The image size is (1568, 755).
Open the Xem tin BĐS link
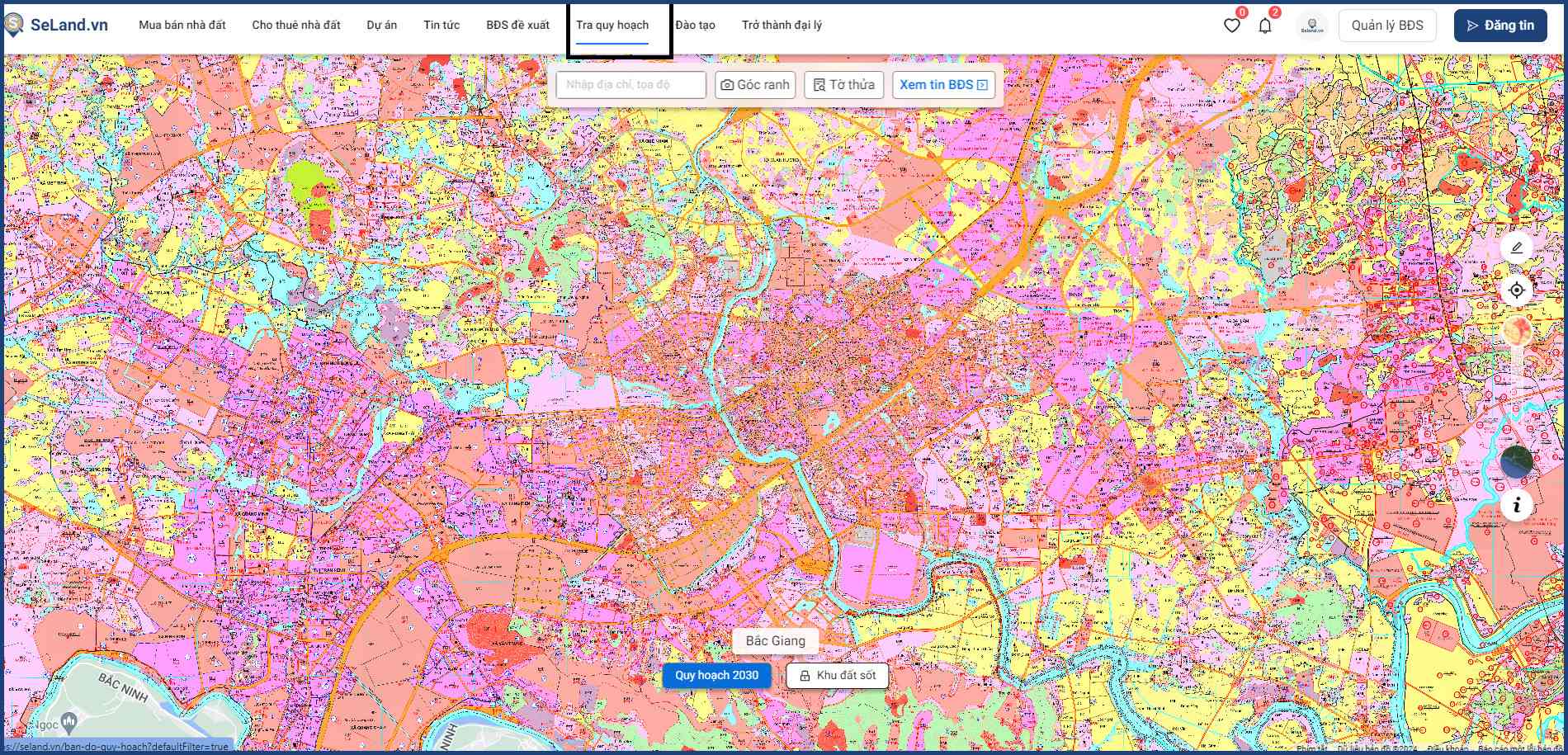click(x=942, y=85)
